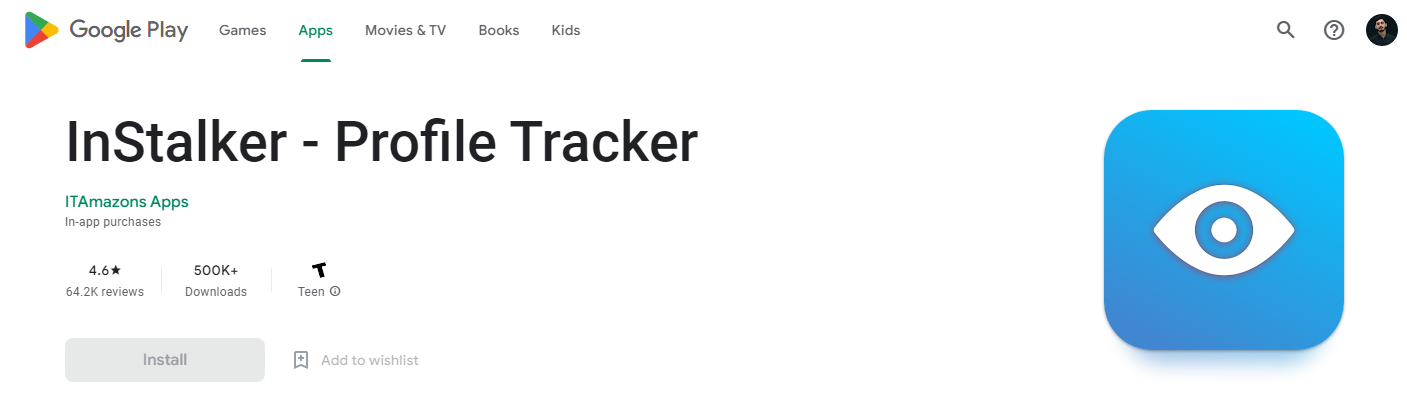Click the 500K+ Downloads stat

pos(216,281)
